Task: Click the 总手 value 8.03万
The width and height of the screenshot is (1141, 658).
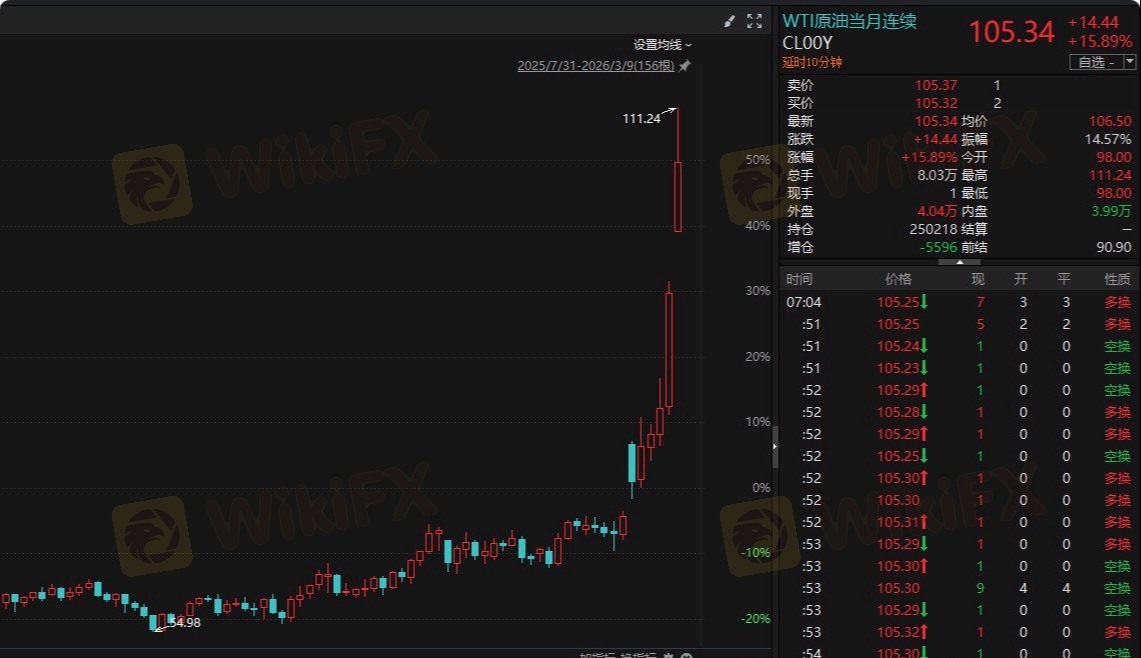Action: 937,175
